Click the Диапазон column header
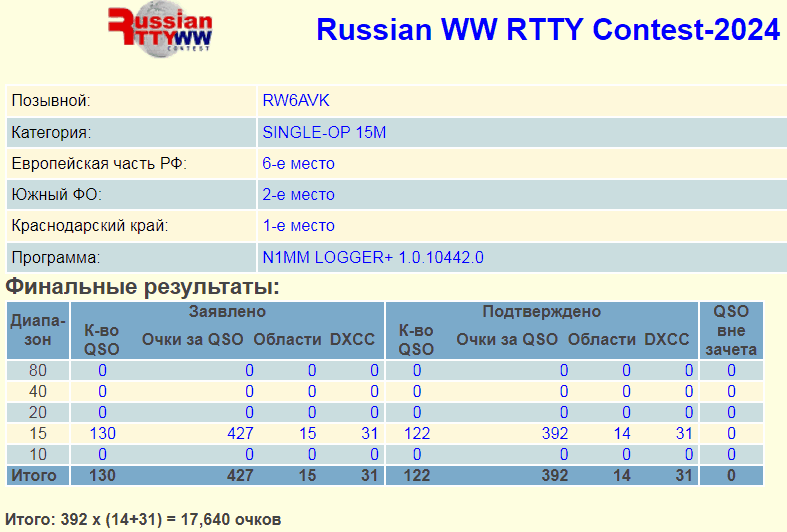The width and height of the screenshot is (787, 532). (38, 330)
